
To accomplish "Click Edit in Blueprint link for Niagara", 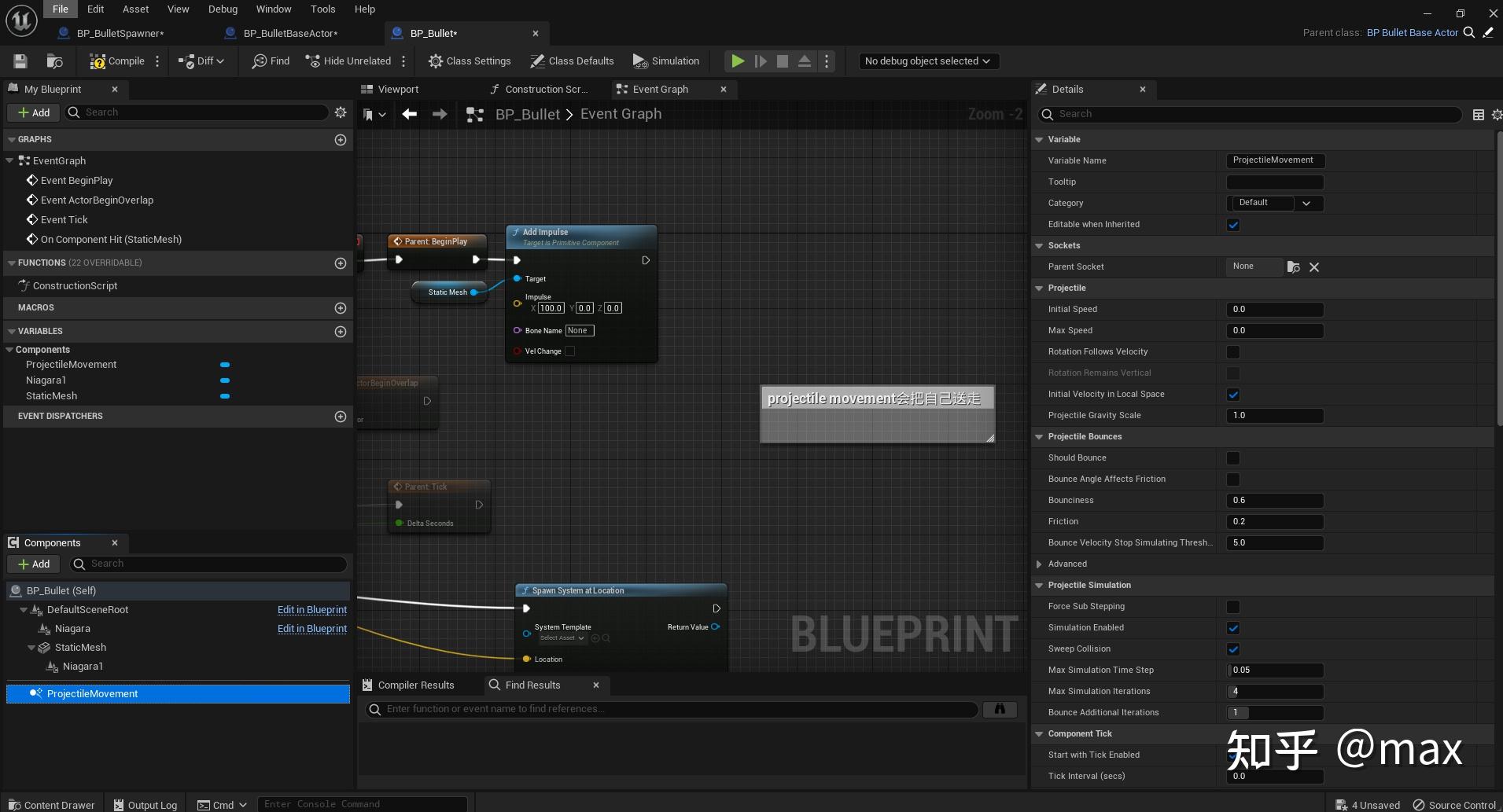I will click(x=311, y=629).
